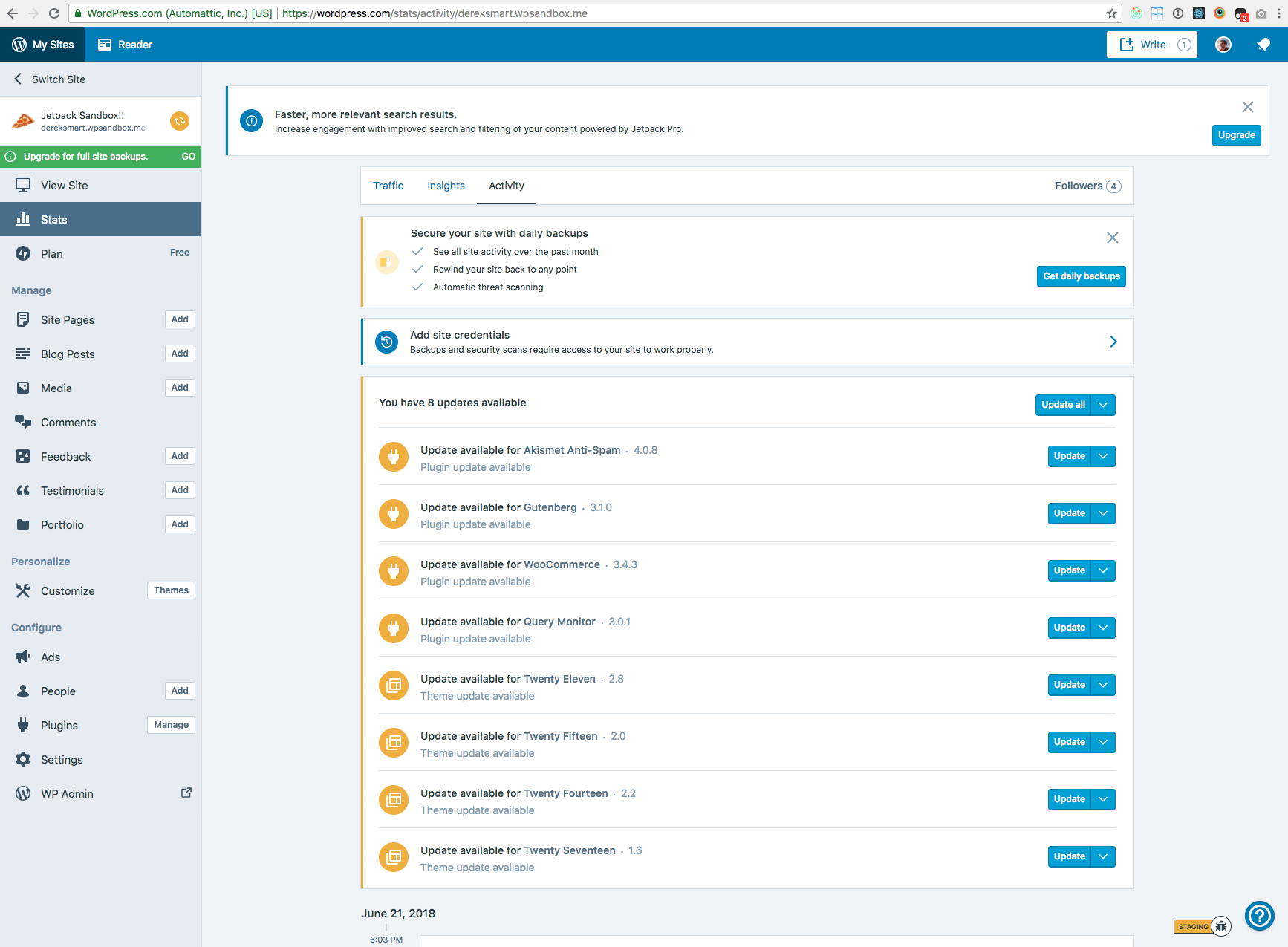Open Customize in the sidebar

(68, 591)
